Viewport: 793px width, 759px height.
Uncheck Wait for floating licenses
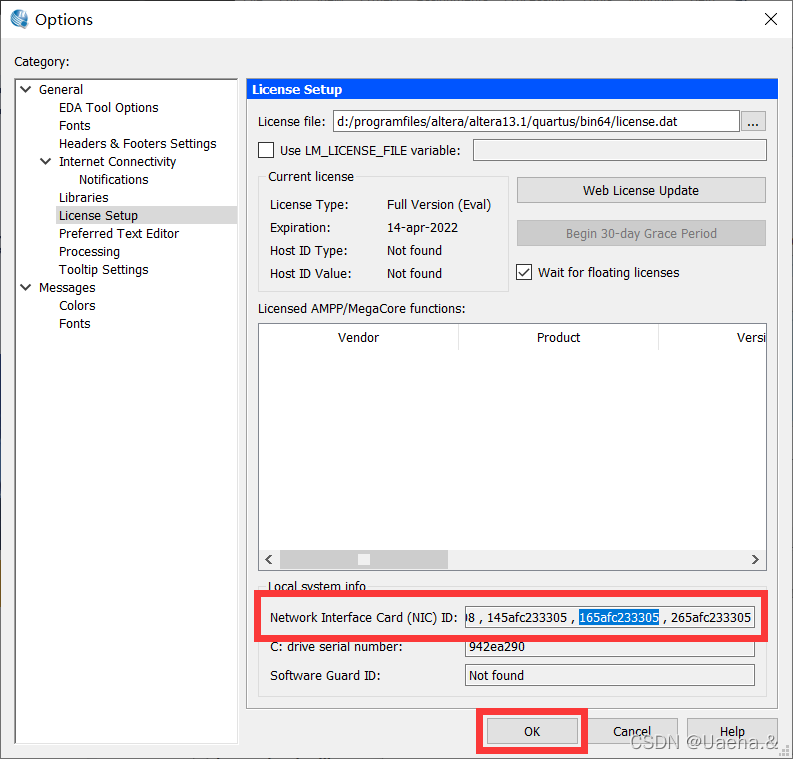524,272
